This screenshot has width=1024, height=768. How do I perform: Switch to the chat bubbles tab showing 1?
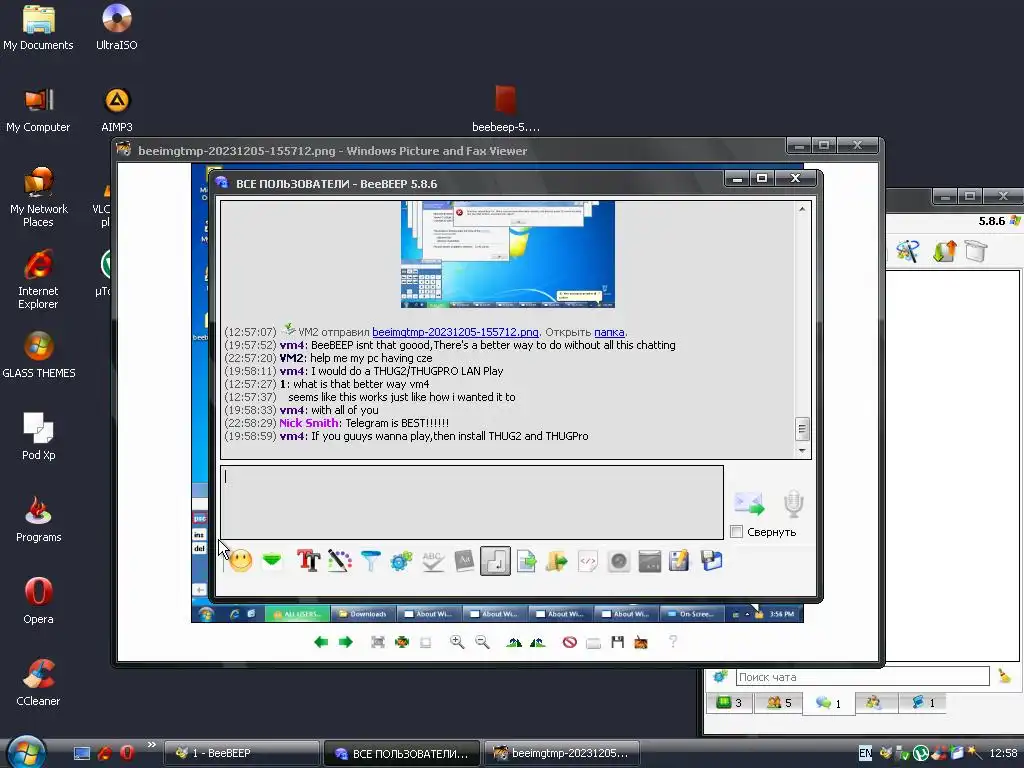[x=828, y=703]
